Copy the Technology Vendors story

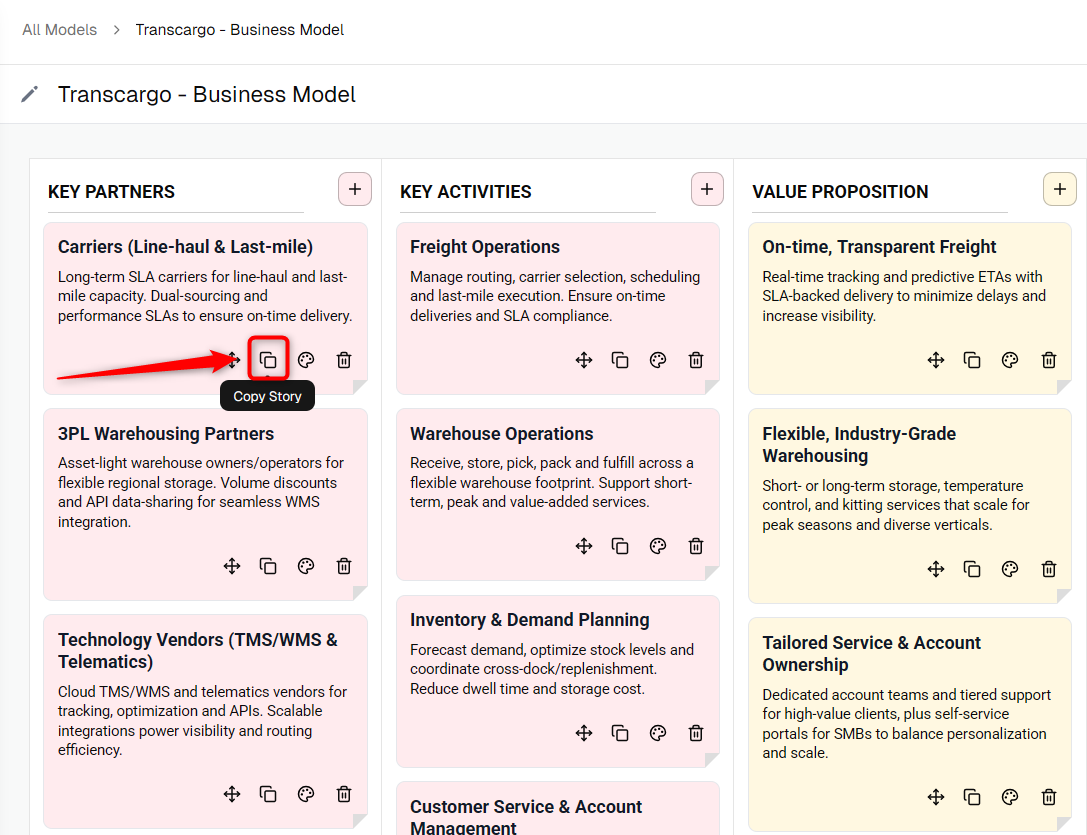click(x=268, y=794)
